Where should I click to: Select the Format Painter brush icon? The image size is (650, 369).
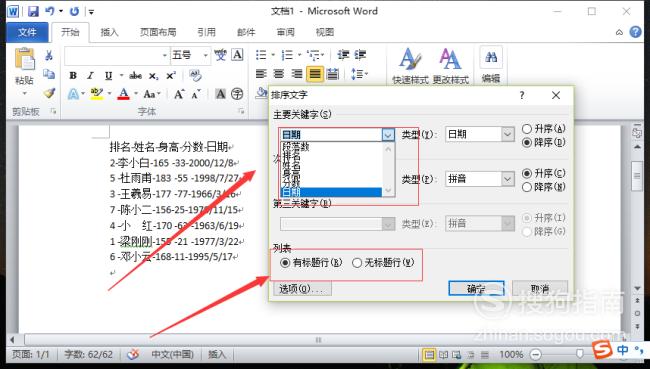pos(49,93)
